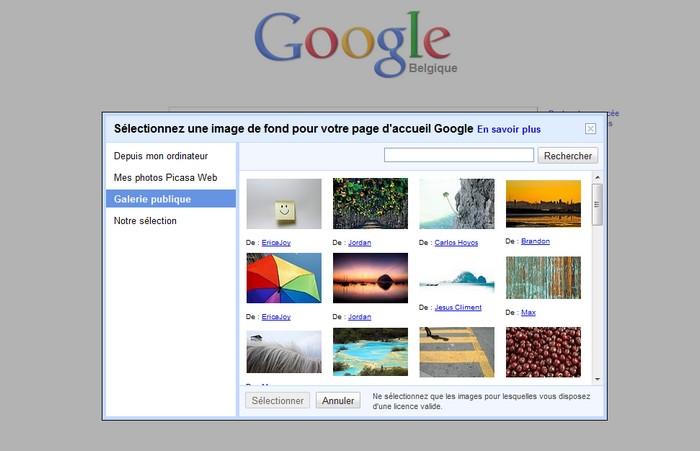Open Brandon author link
The image size is (700, 451).
535,241
